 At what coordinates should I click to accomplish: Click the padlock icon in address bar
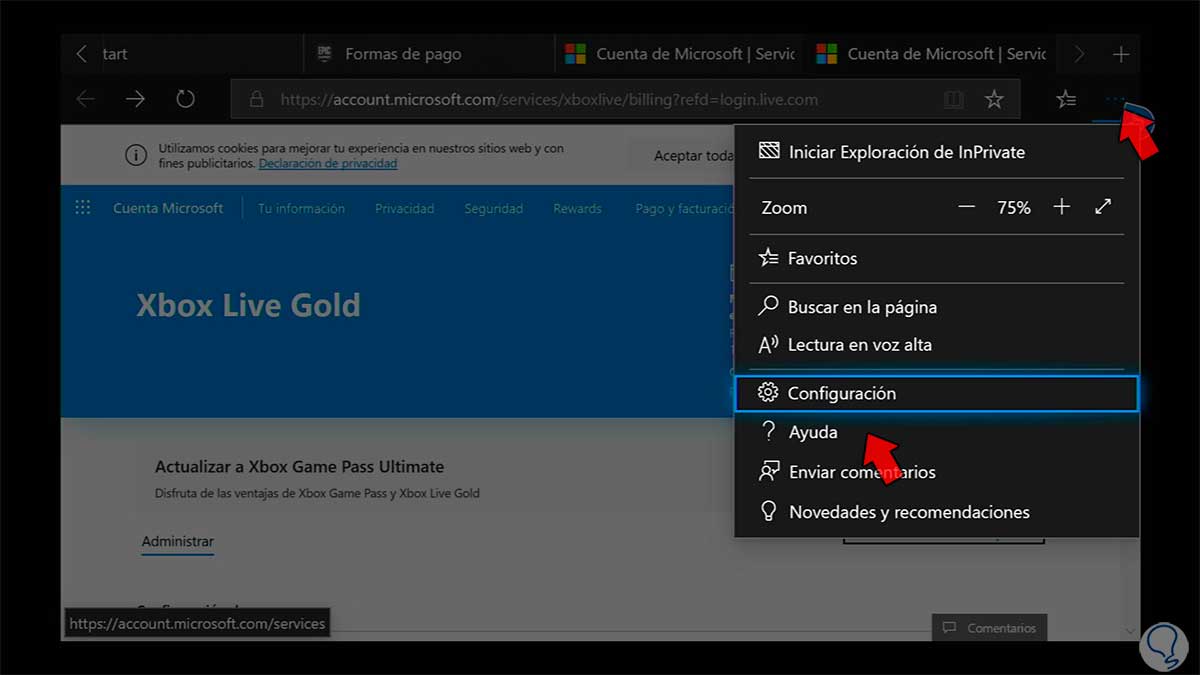pyautogui.click(x=256, y=100)
